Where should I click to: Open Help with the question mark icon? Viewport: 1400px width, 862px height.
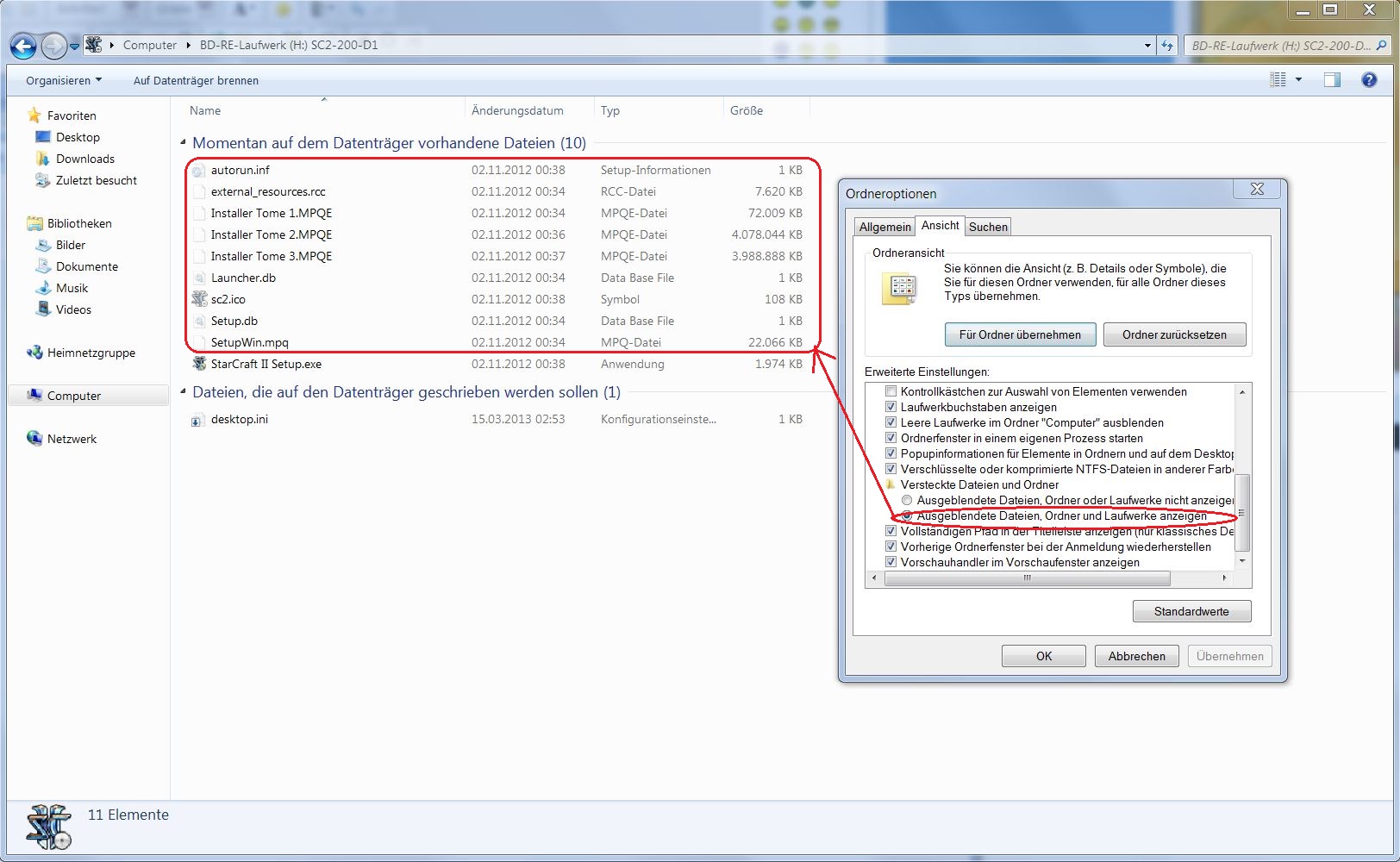1369,80
